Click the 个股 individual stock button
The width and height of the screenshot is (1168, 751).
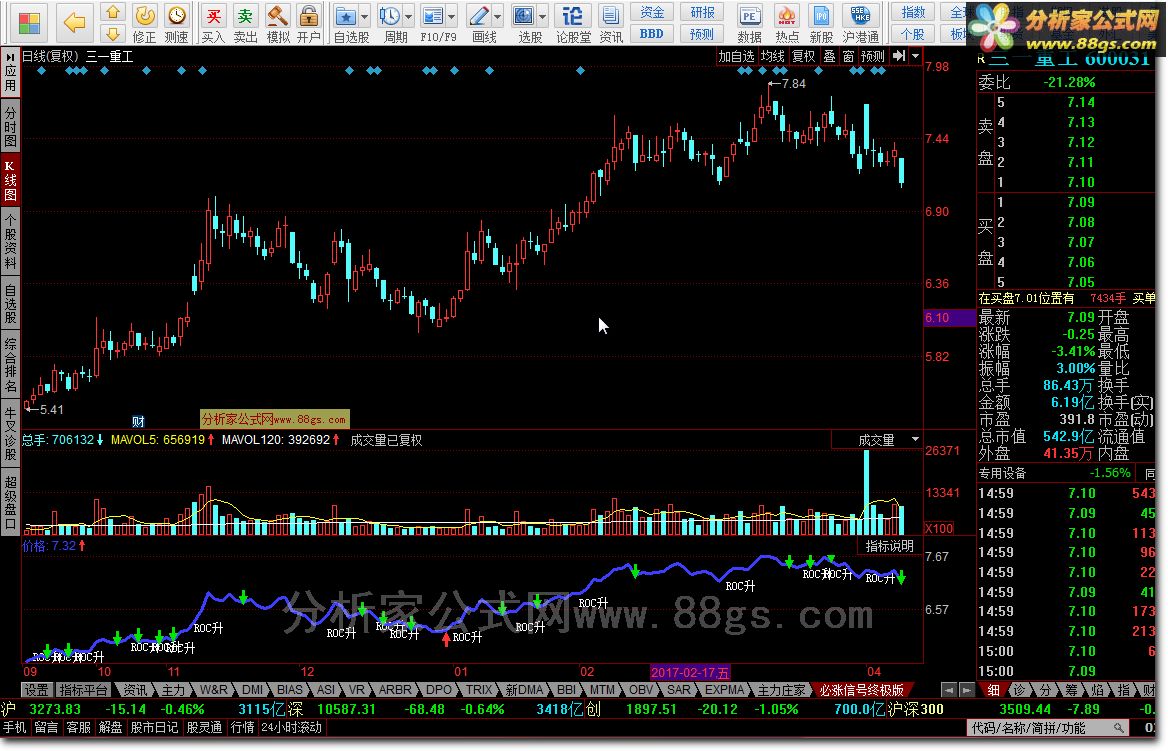point(913,34)
